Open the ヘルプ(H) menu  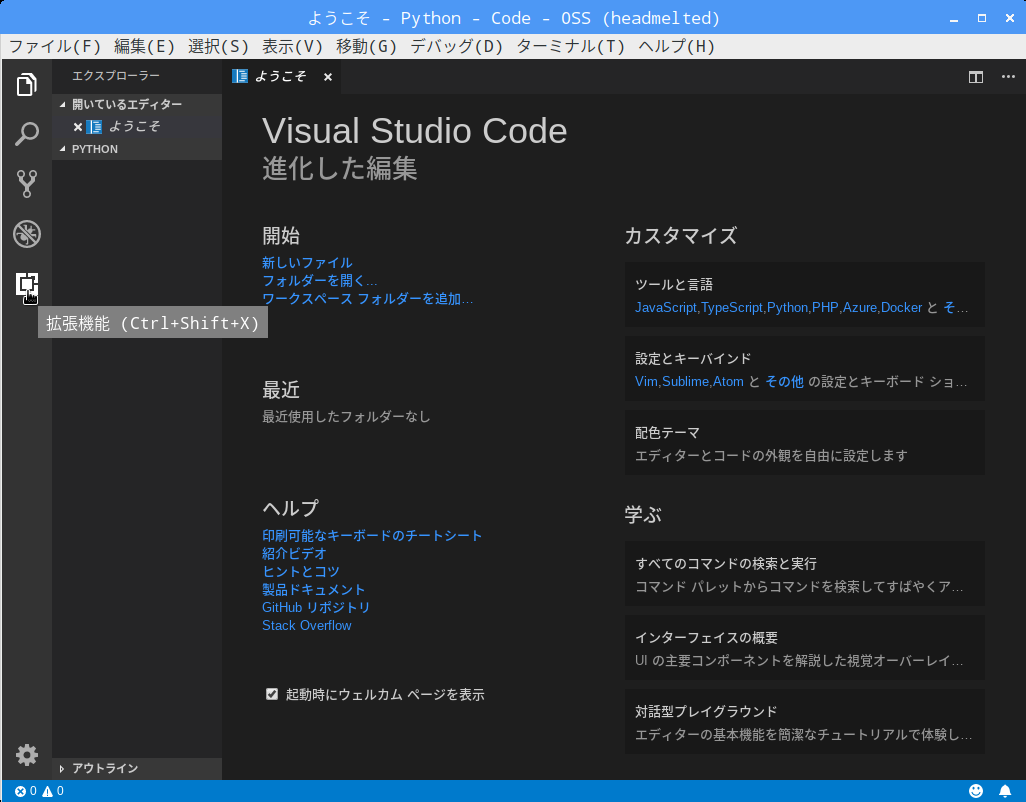click(x=677, y=46)
